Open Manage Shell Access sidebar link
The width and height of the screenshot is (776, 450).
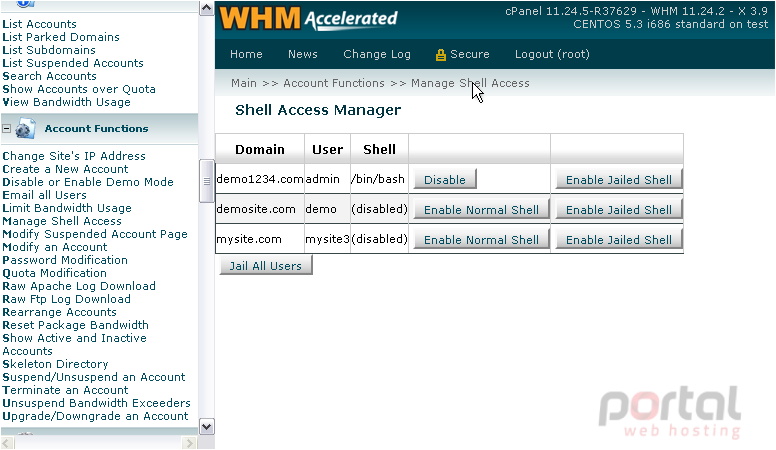pyautogui.click(x=62, y=221)
